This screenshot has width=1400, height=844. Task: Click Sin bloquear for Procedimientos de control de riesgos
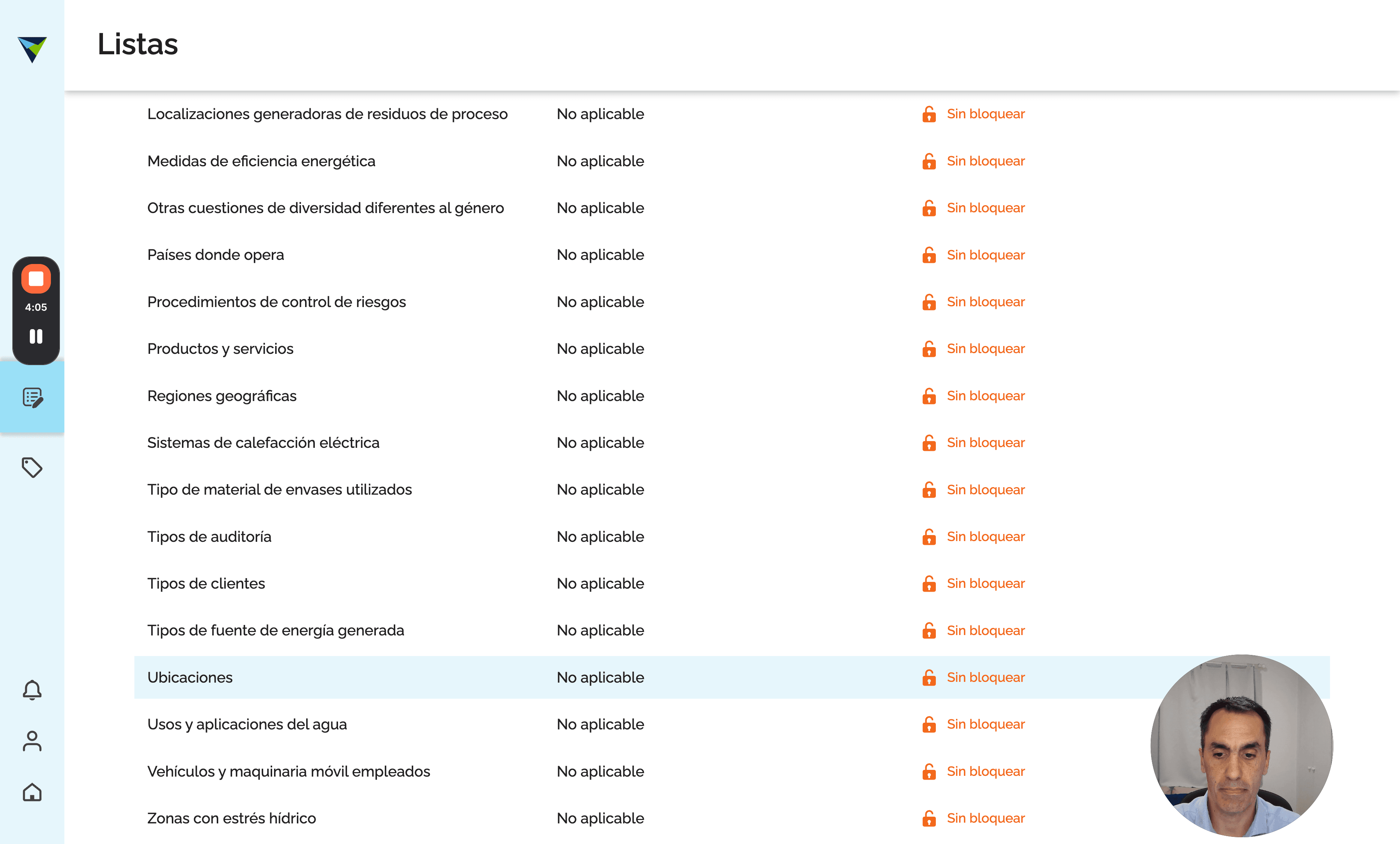(x=985, y=302)
